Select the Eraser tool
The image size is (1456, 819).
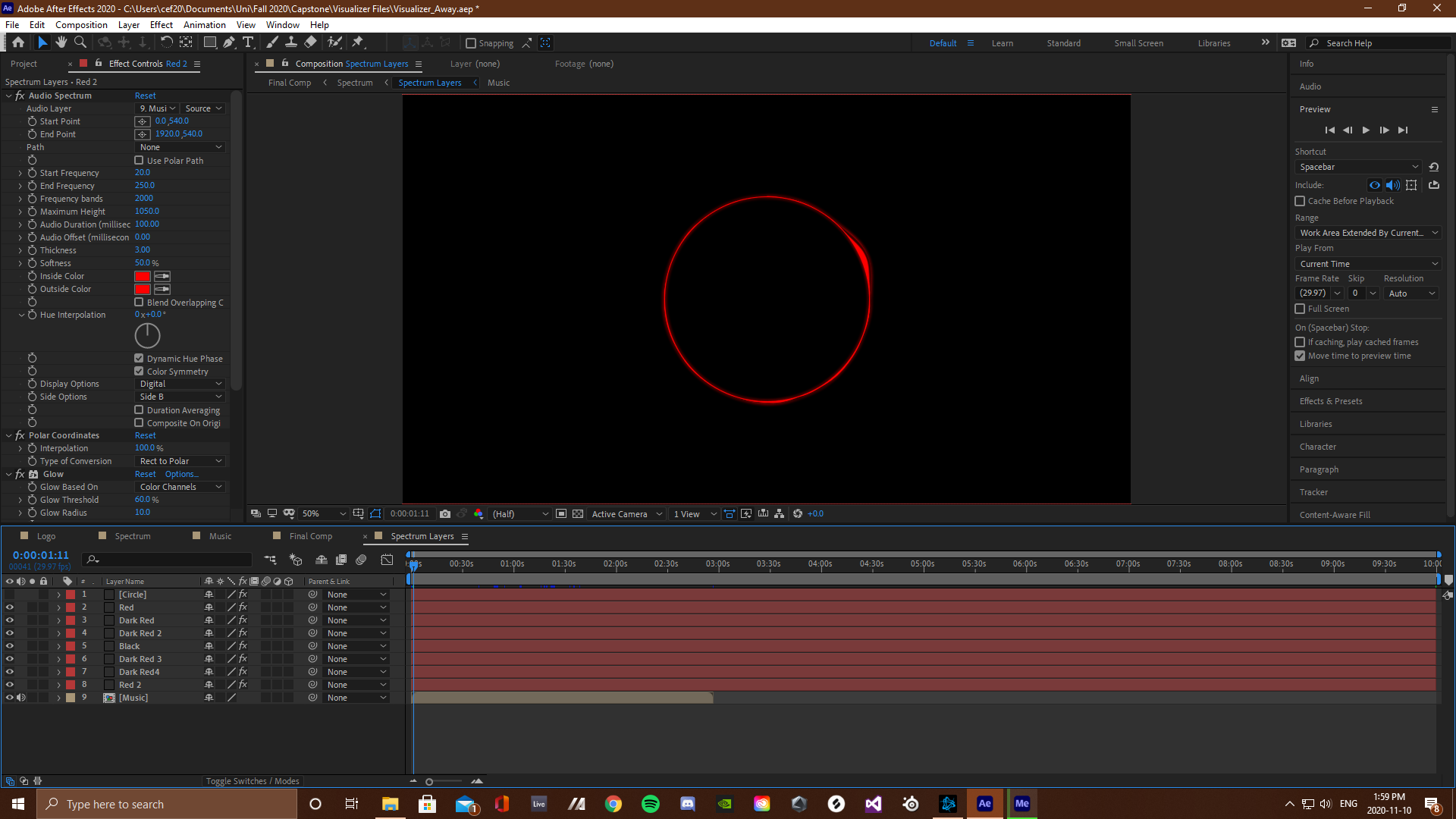click(x=310, y=42)
